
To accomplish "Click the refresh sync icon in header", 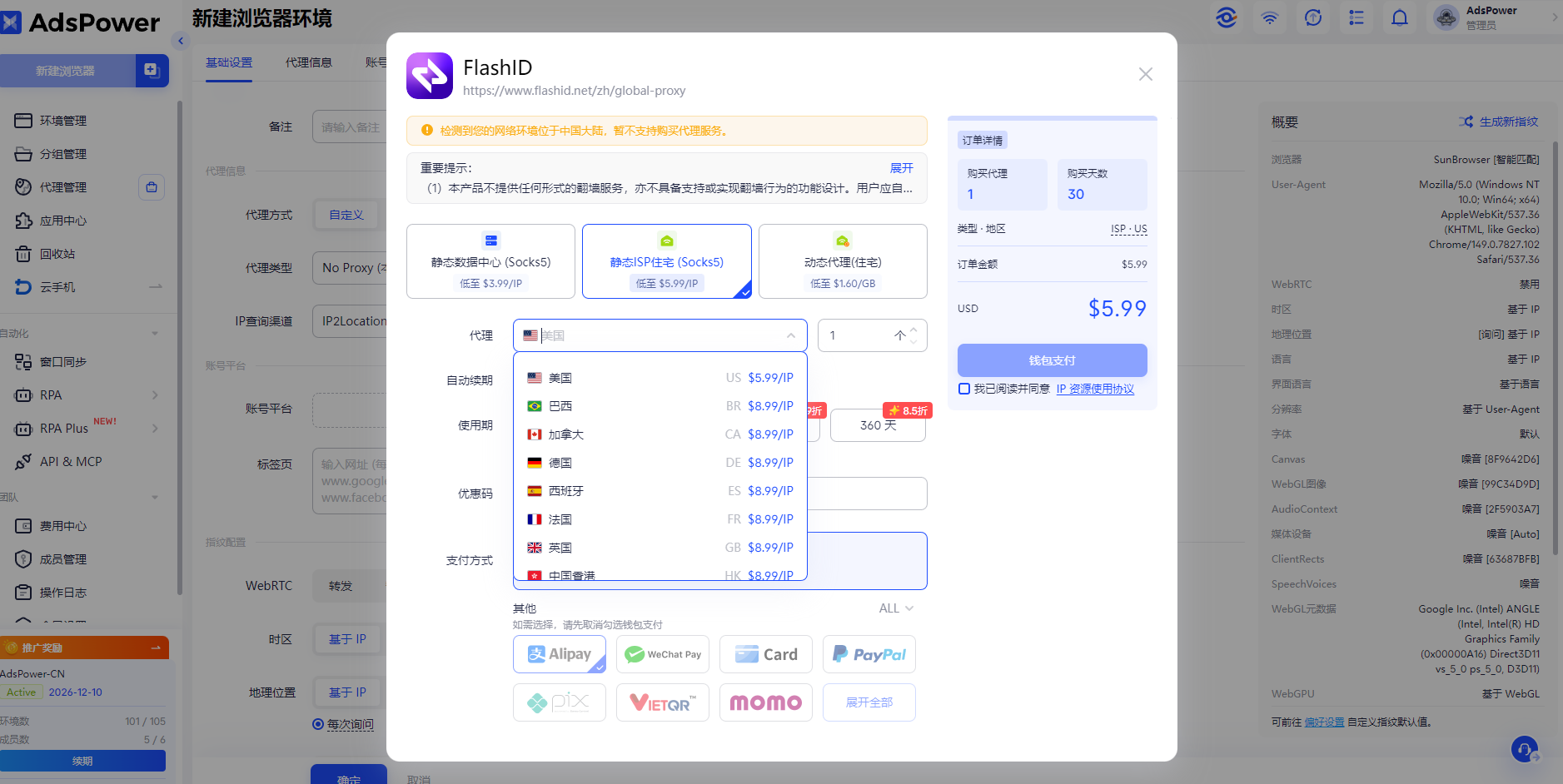I will pyautogui.click(x=1313, y=17).
